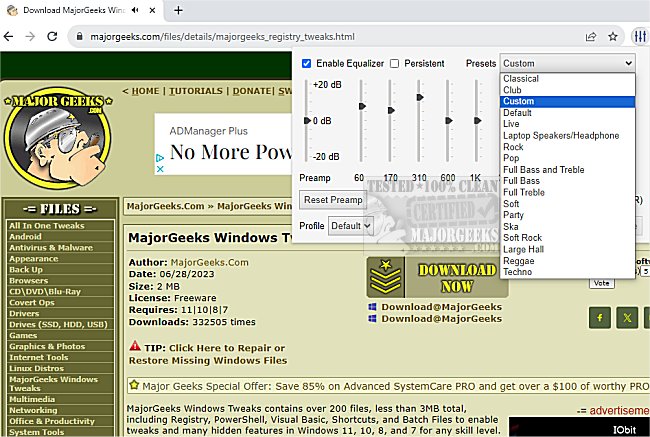650x437 pixels.
Task: View site info via the padlock icon
Action: (x=80, y=36)
